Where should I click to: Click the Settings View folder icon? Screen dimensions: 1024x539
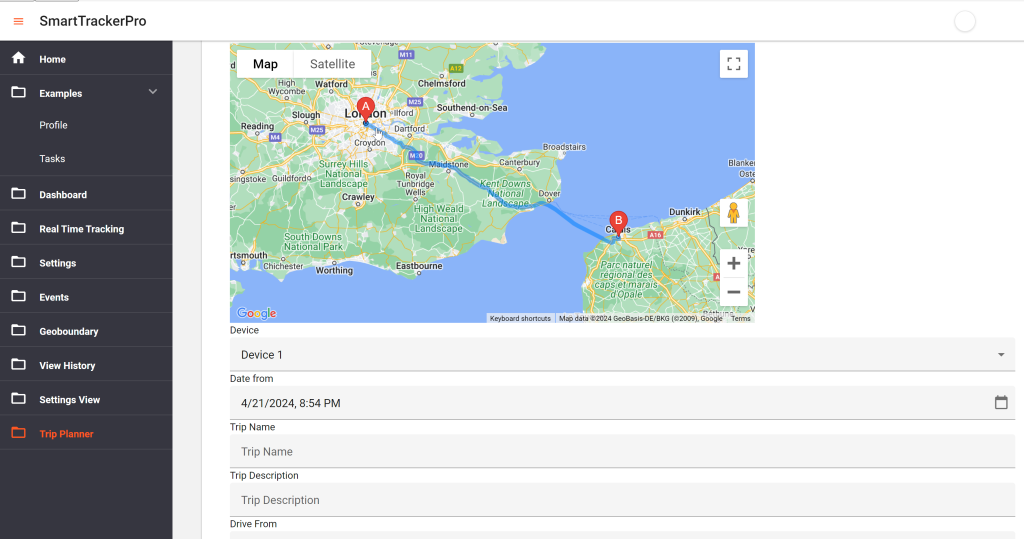pyautogui.click(x=18, y=398)
